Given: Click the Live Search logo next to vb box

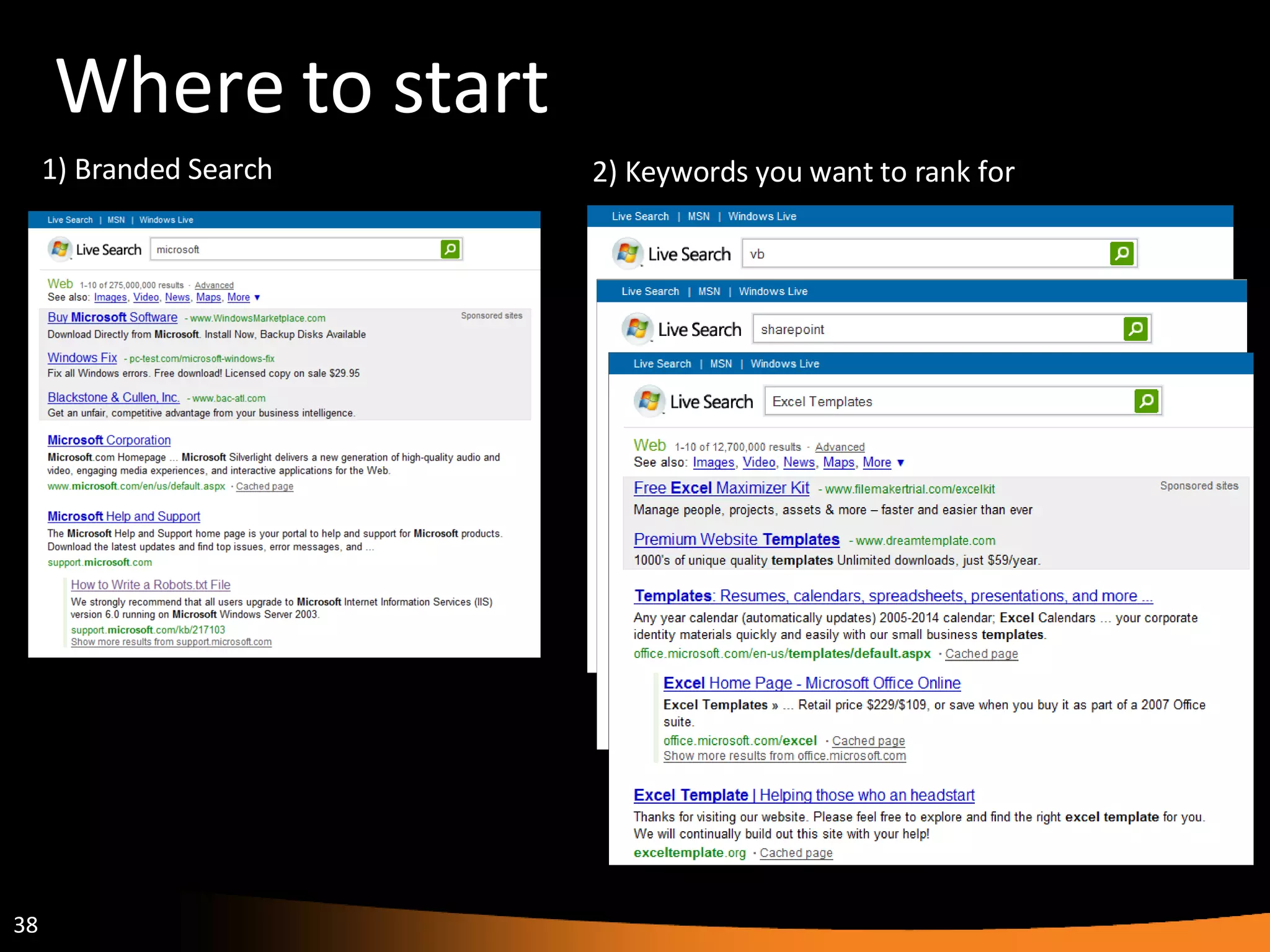Looking at the screenshot, I should pyautogui.click(x=672, y=254).
